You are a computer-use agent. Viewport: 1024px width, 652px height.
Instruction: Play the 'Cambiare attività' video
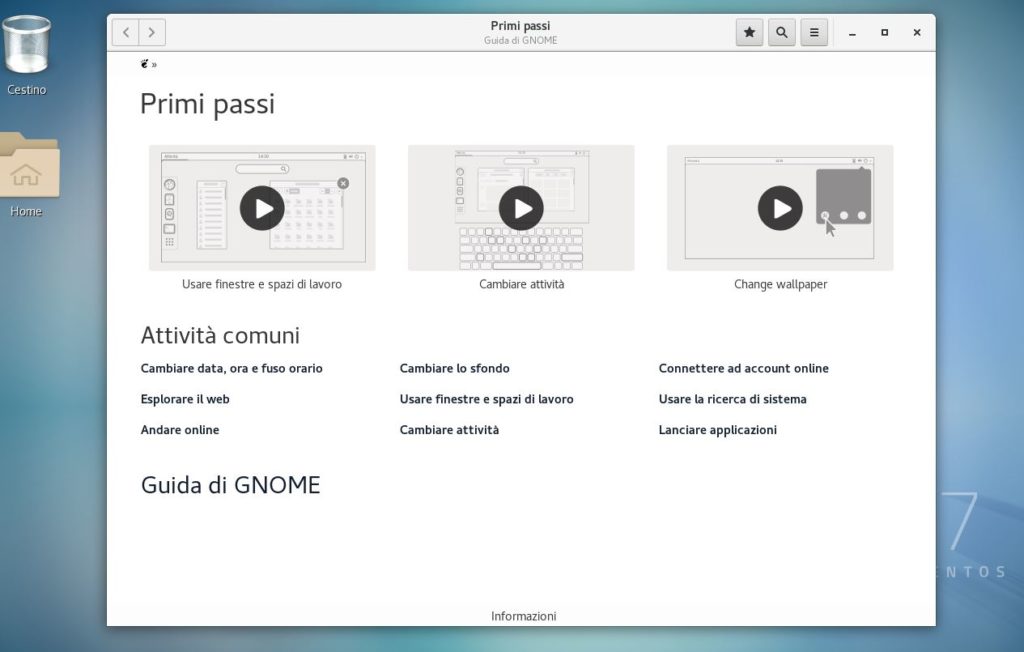[x=521, y=208]
